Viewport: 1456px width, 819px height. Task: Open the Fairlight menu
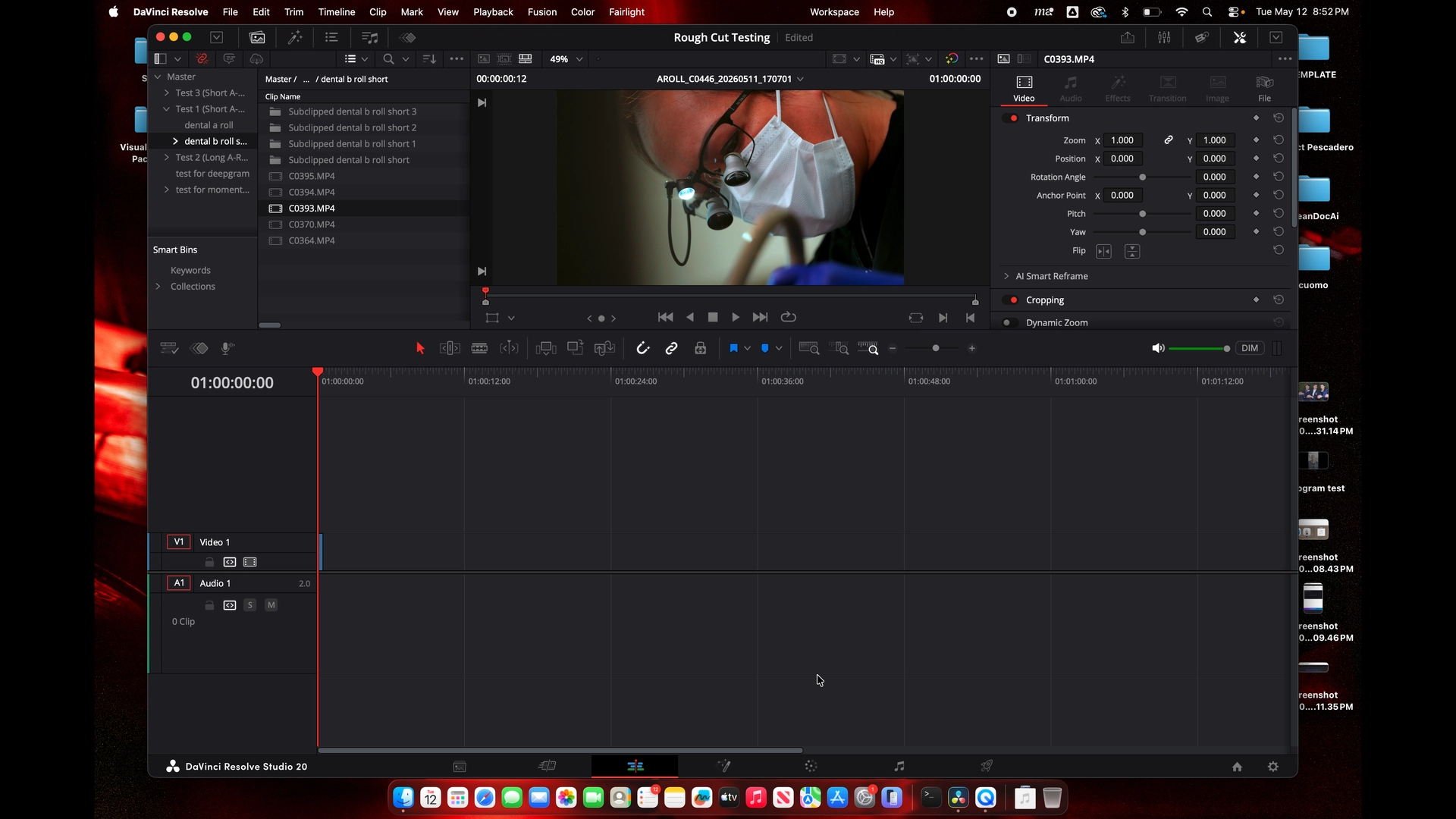coord(626,12)
